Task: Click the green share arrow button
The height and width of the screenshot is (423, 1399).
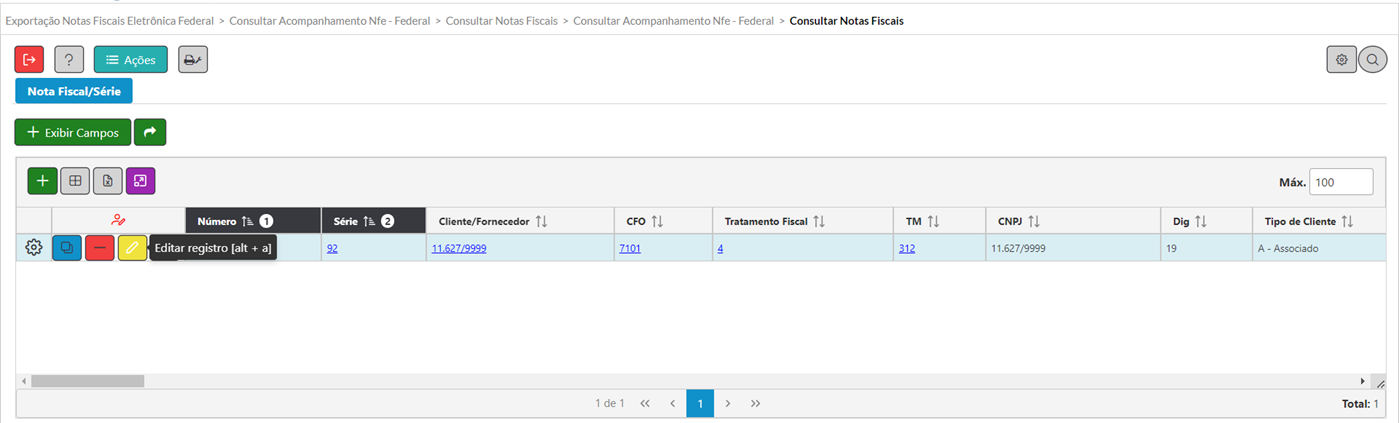Action: click(x=150, y=132)
